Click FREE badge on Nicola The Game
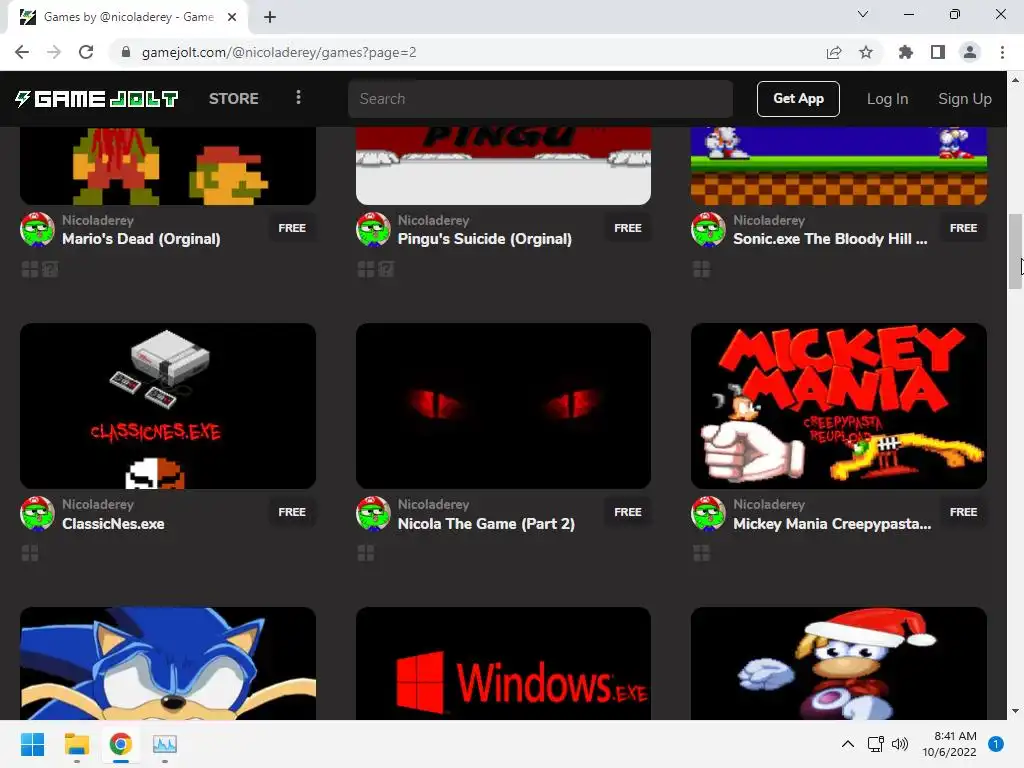The width and height of the screenshot is (1024, 768). coord(628,512)
